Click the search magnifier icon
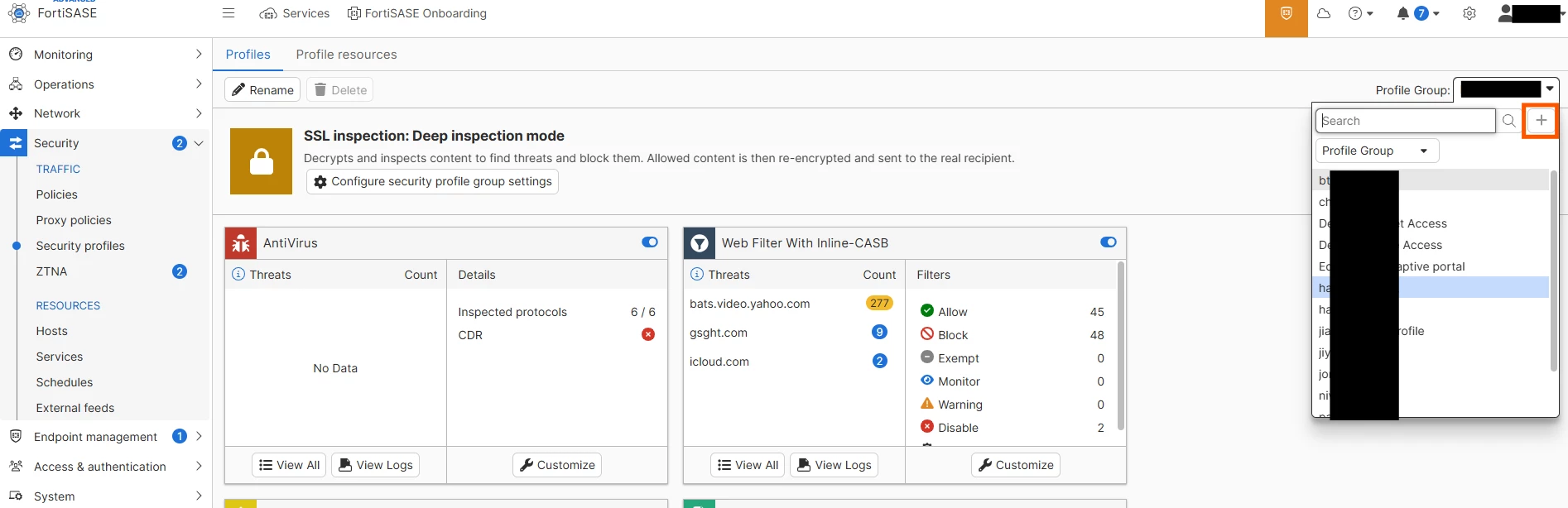This screenshot has width=1568, height=508. click(x=1509, y=121)
